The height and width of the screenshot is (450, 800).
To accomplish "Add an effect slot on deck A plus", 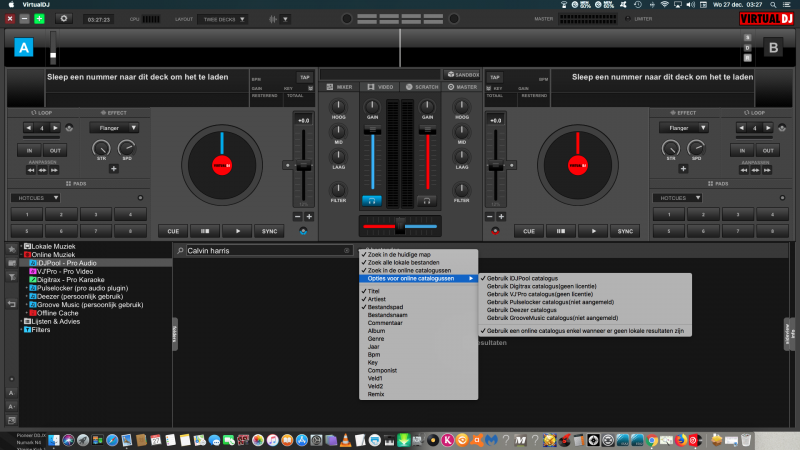I will click(114, 169).
